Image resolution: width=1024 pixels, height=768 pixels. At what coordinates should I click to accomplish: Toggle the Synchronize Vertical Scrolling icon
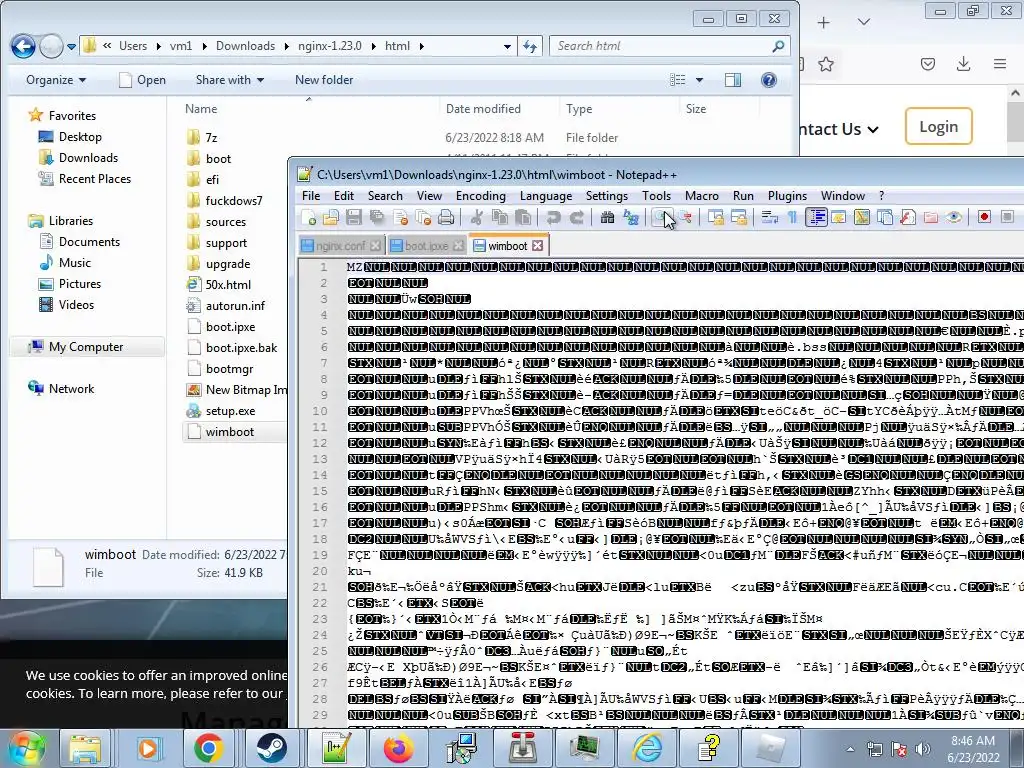pyautogui.click(x=716, y=217)
